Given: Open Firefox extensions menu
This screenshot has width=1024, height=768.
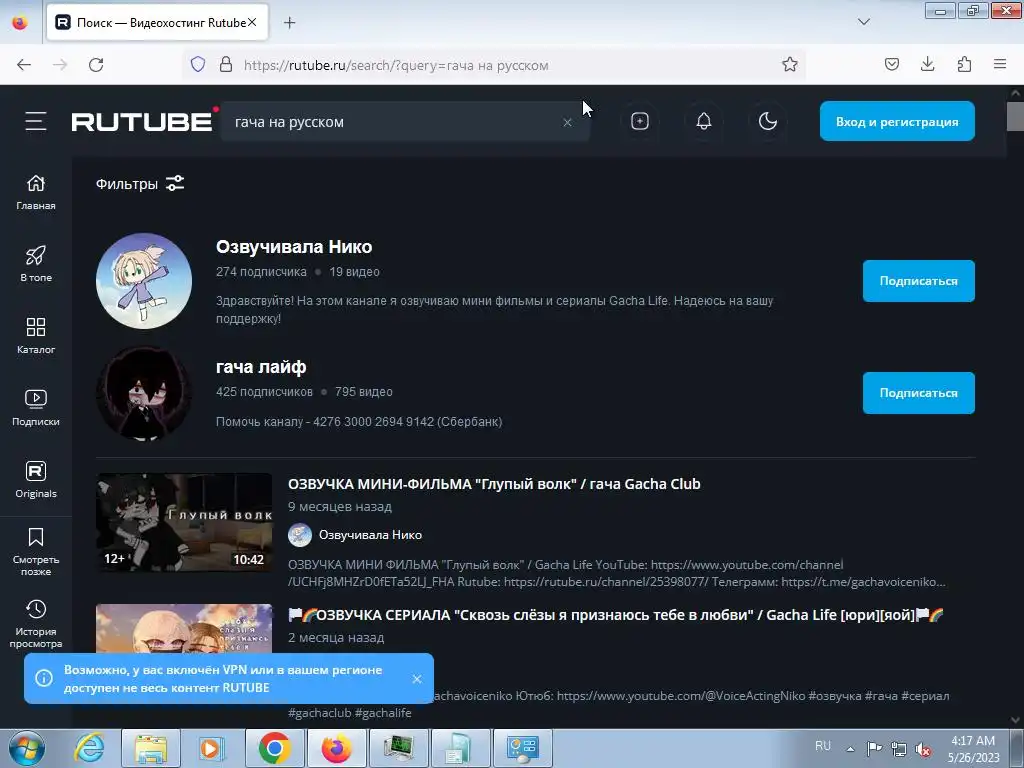Looking at the screenshot, I should [x=964, y=65].
